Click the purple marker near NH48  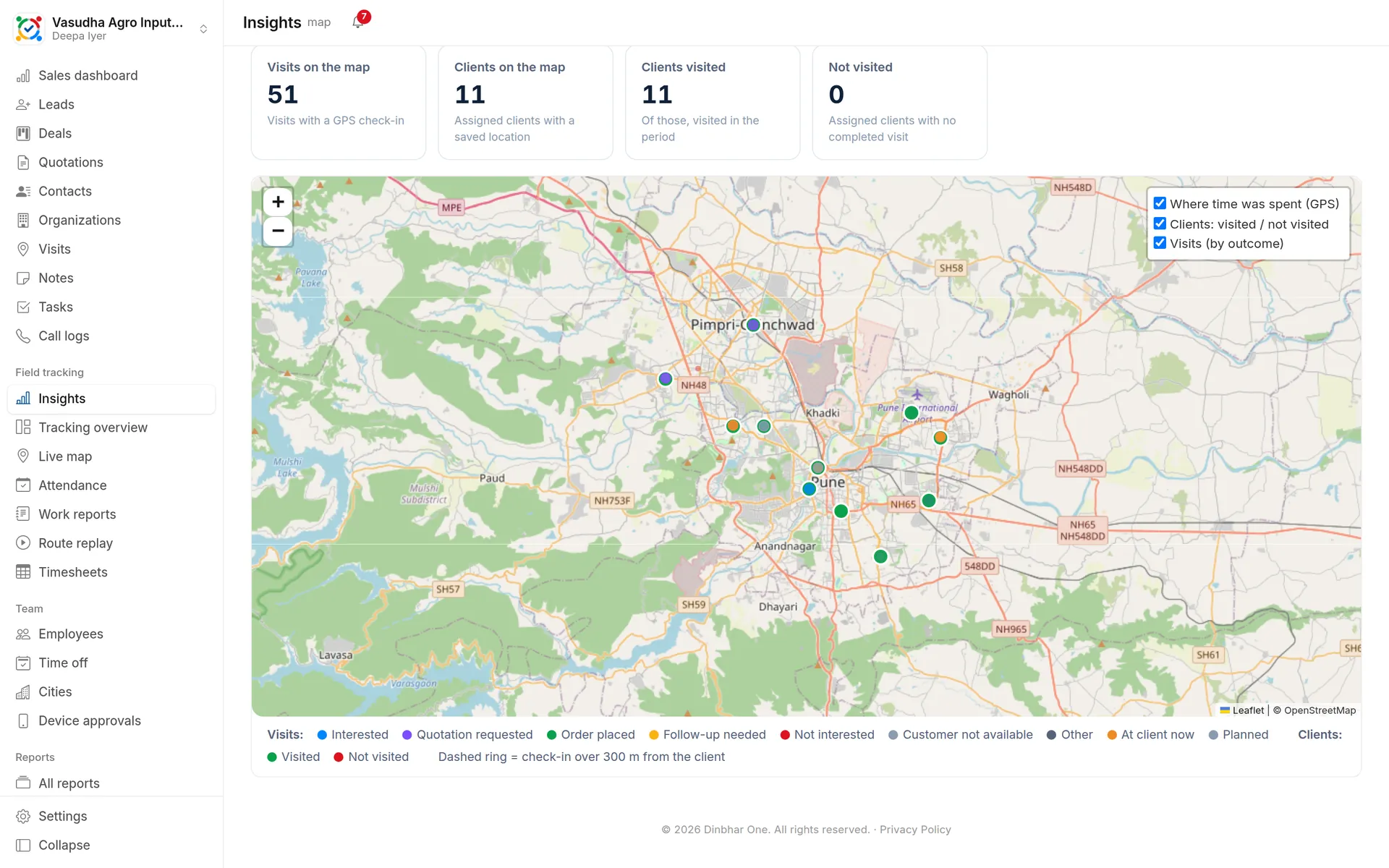coord(666,379)
